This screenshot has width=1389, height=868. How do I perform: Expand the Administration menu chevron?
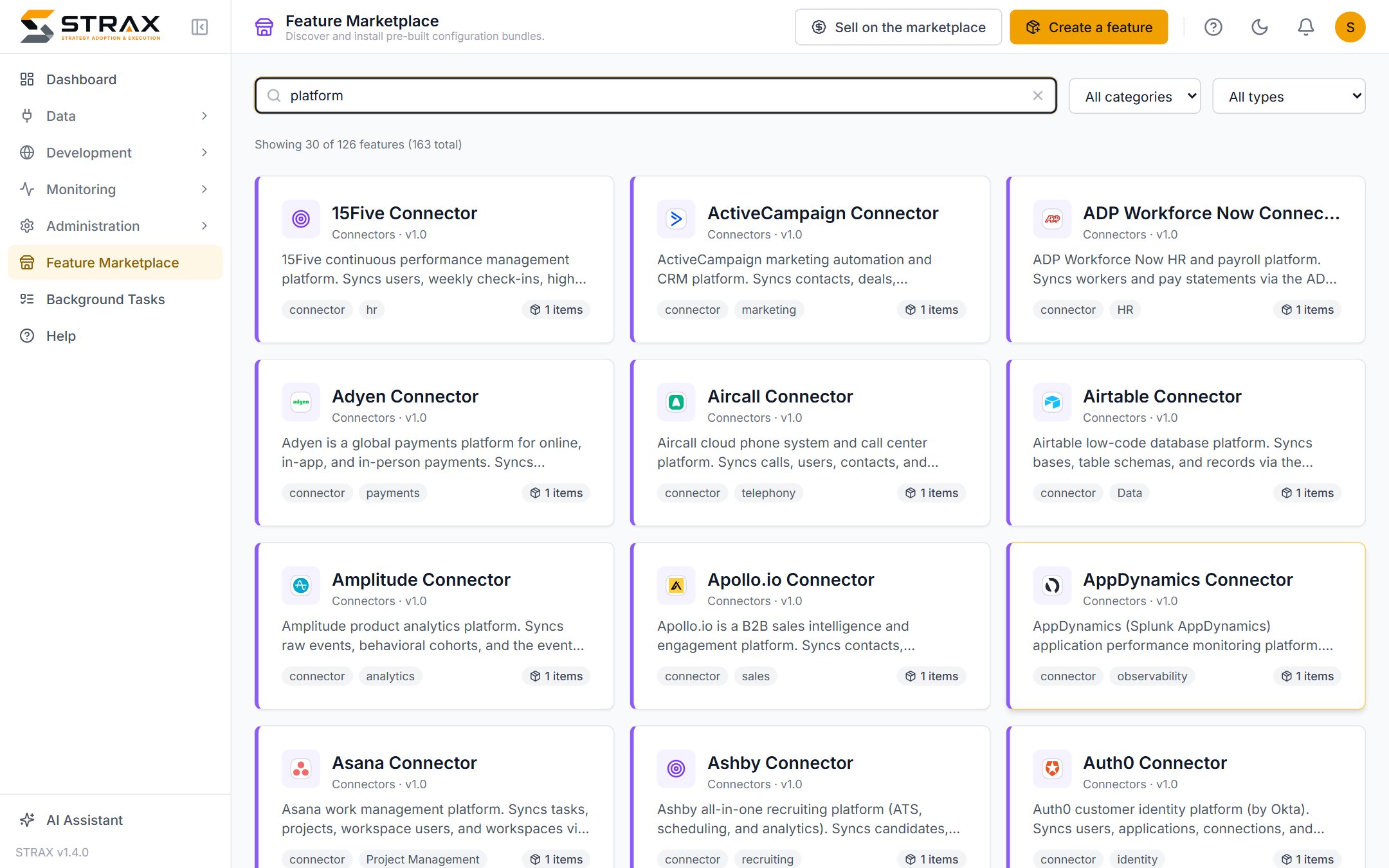(204, 226)
